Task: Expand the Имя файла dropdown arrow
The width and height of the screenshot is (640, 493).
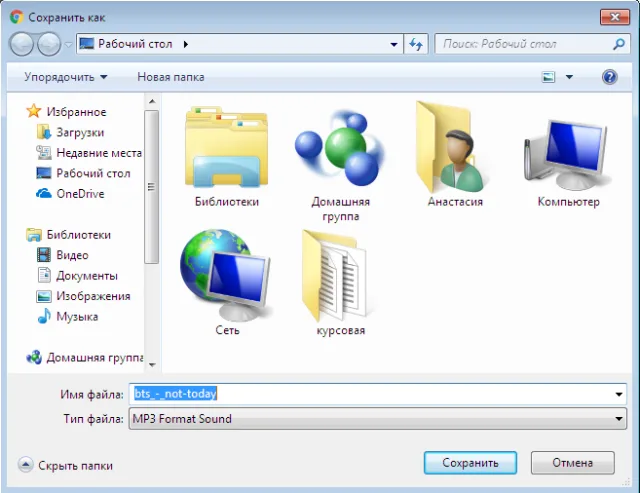Action: click(619, 394)
